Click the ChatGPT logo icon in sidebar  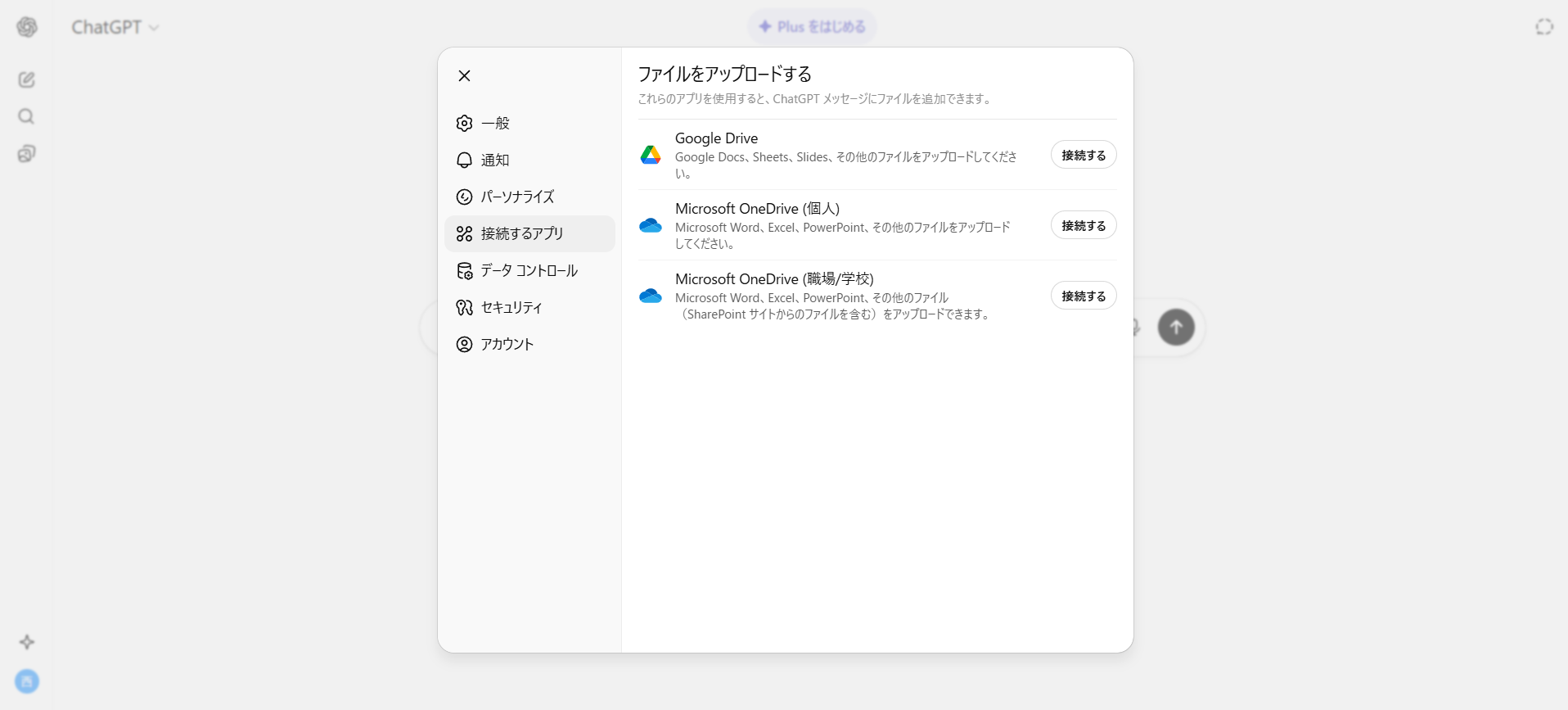click(27, 27)
